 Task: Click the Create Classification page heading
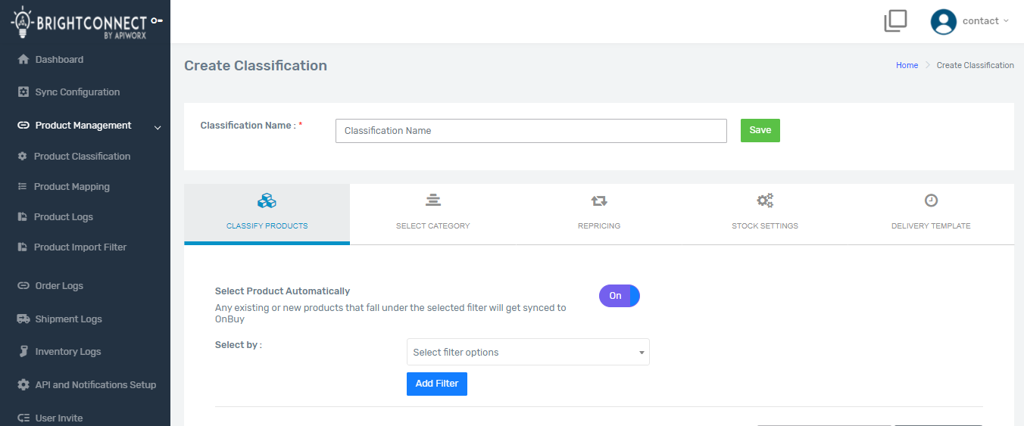255,65
